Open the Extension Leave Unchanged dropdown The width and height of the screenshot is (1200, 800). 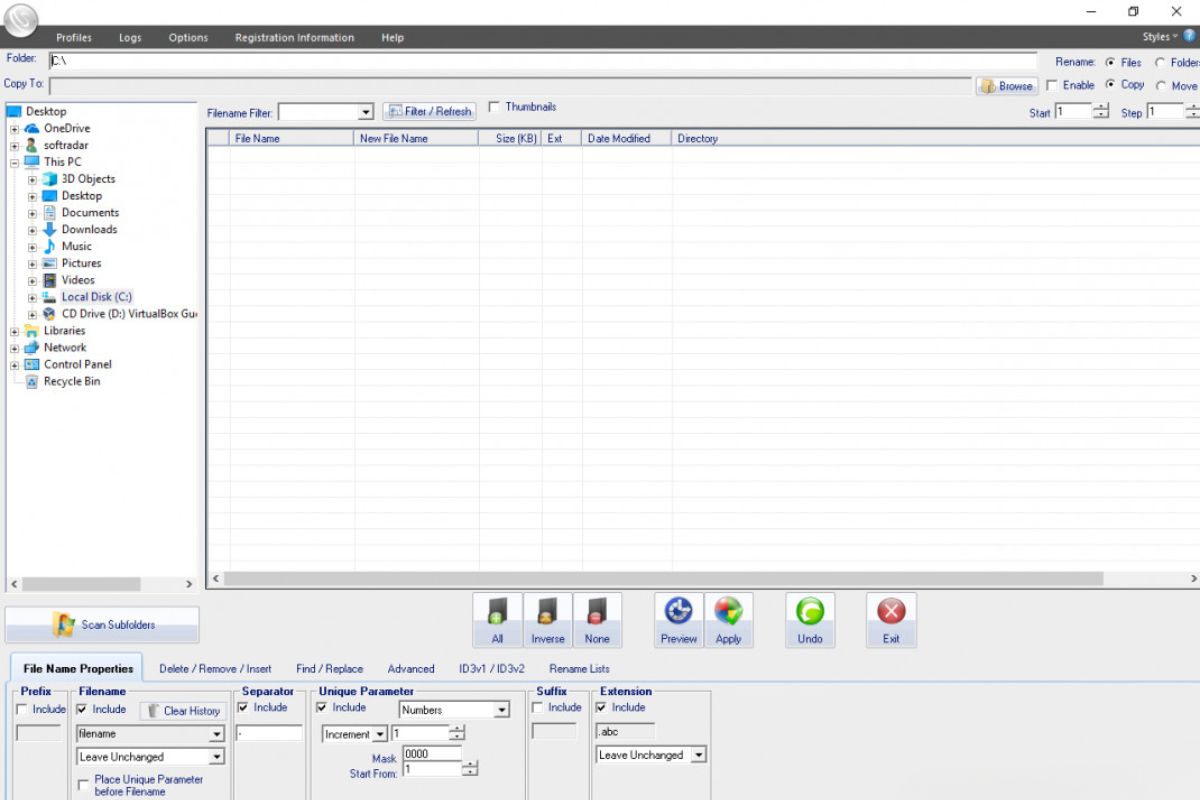click(x=698, y=755)
